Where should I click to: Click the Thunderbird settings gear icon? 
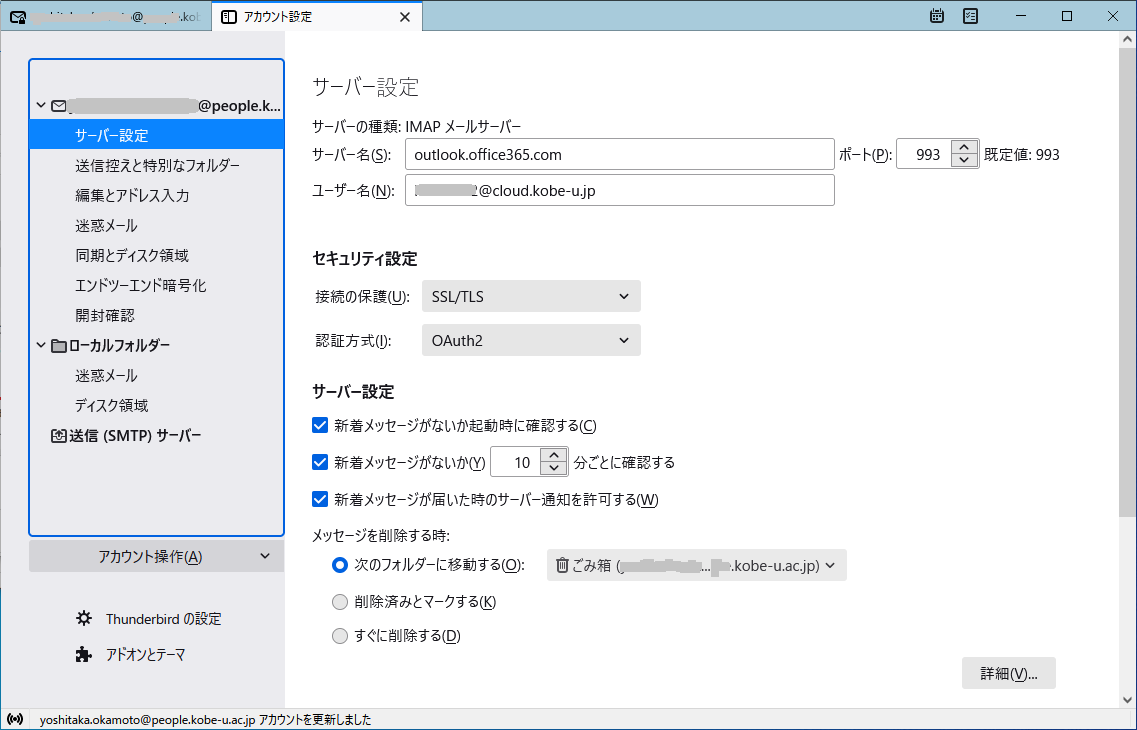tap(84, 618)
